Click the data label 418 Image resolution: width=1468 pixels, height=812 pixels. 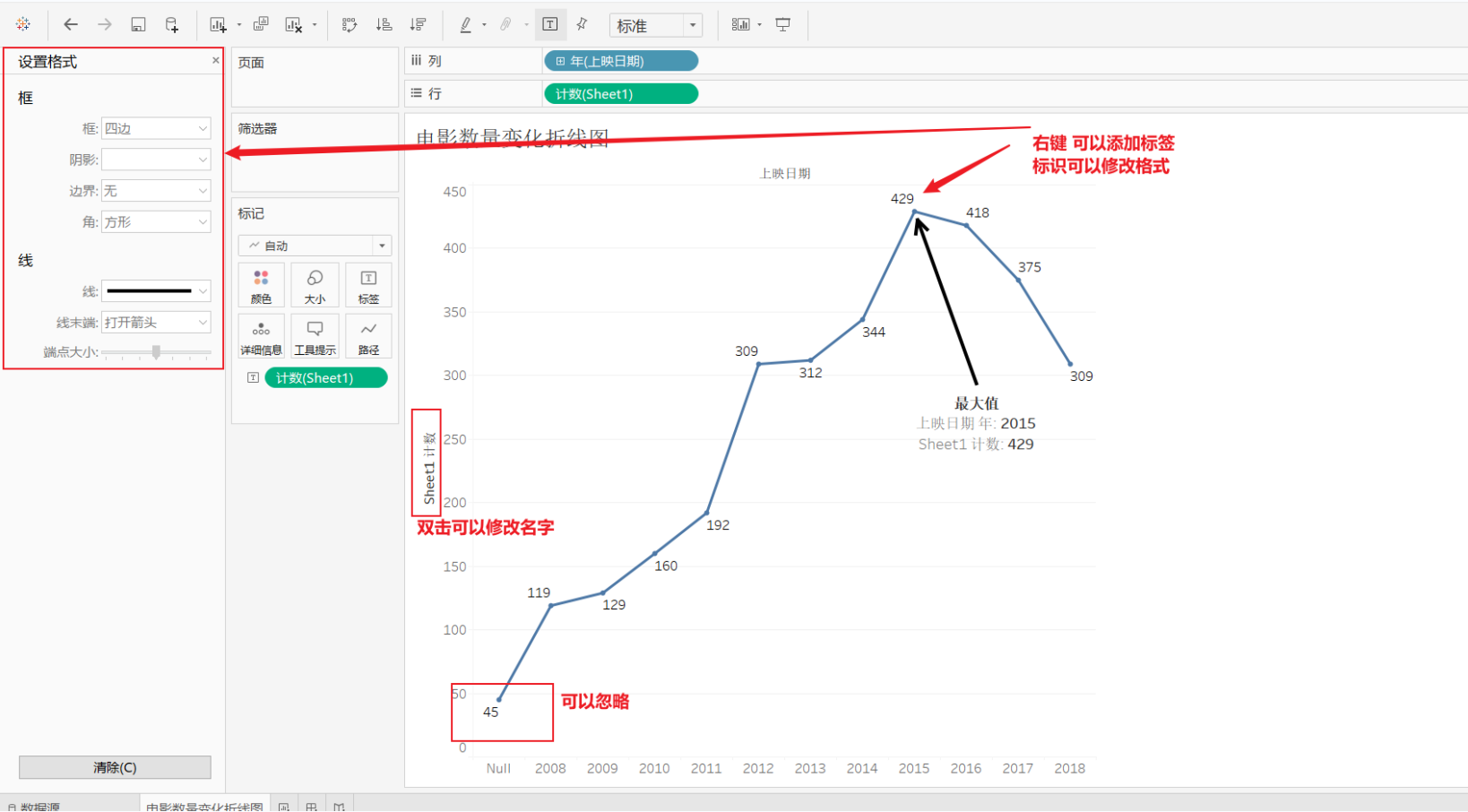pyautogui.click(x=977, y=212)
